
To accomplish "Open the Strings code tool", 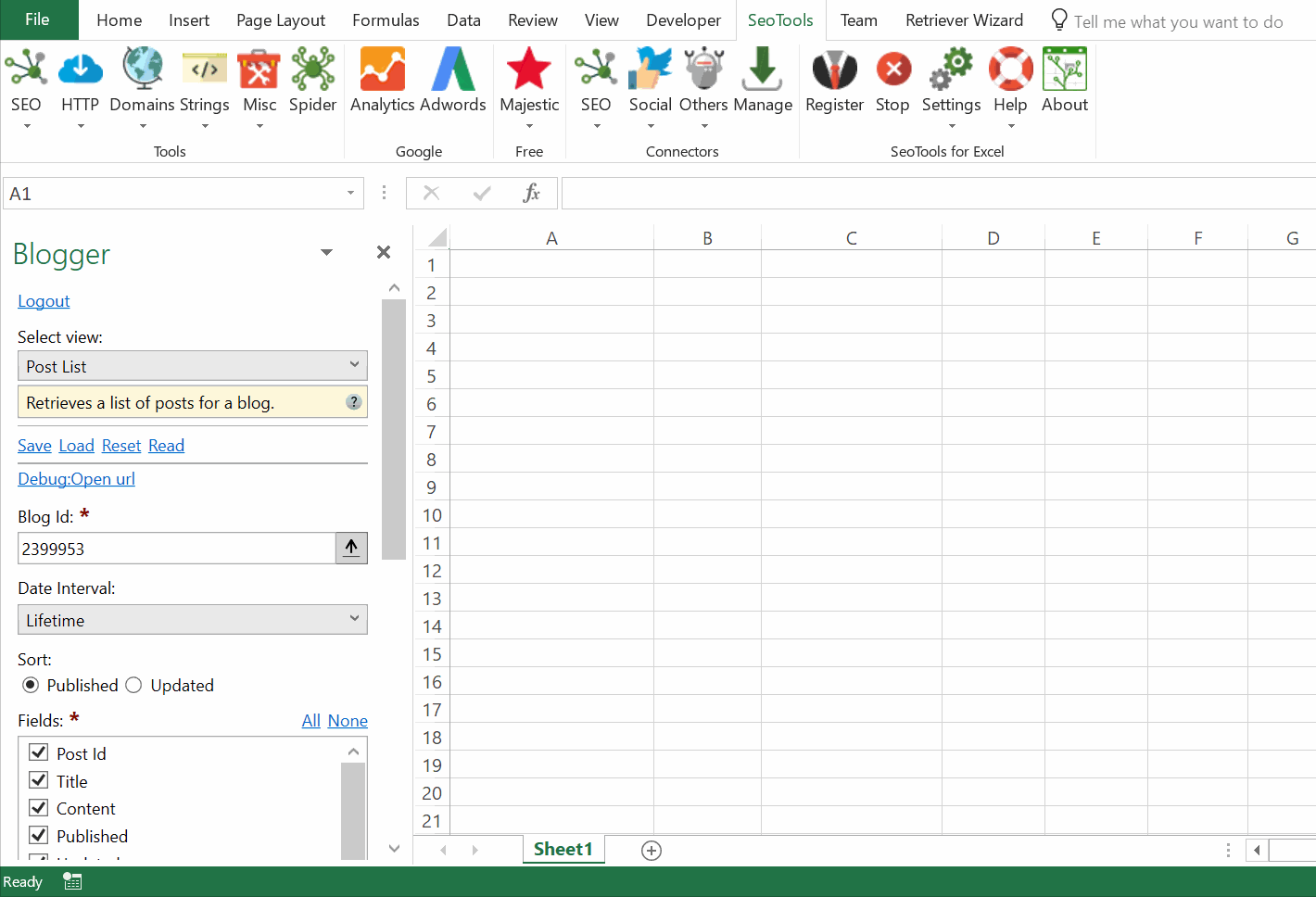I will coord(205,69).
